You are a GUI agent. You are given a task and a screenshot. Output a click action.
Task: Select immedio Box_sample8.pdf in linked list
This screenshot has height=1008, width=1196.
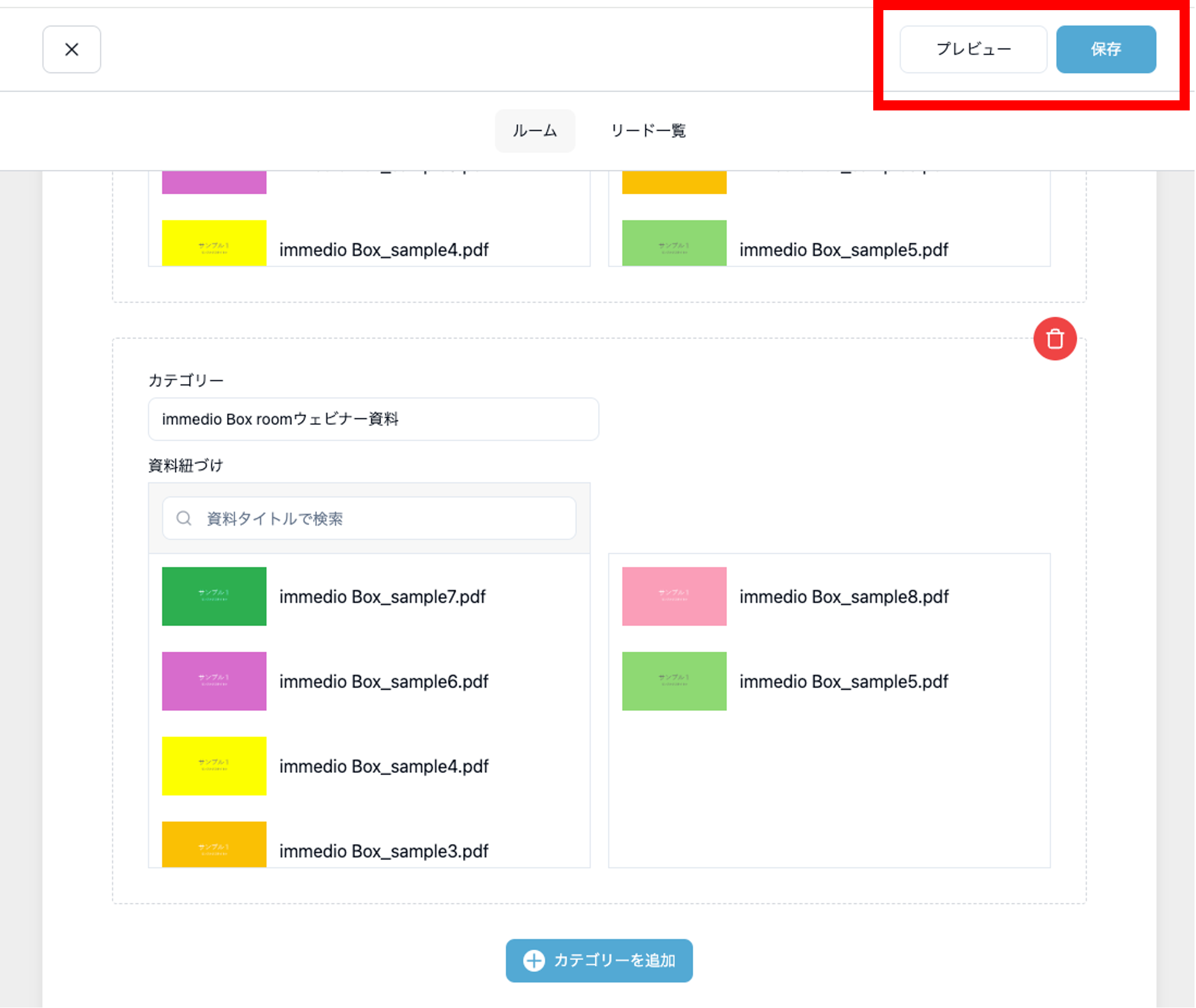click(x=843, y=597)
